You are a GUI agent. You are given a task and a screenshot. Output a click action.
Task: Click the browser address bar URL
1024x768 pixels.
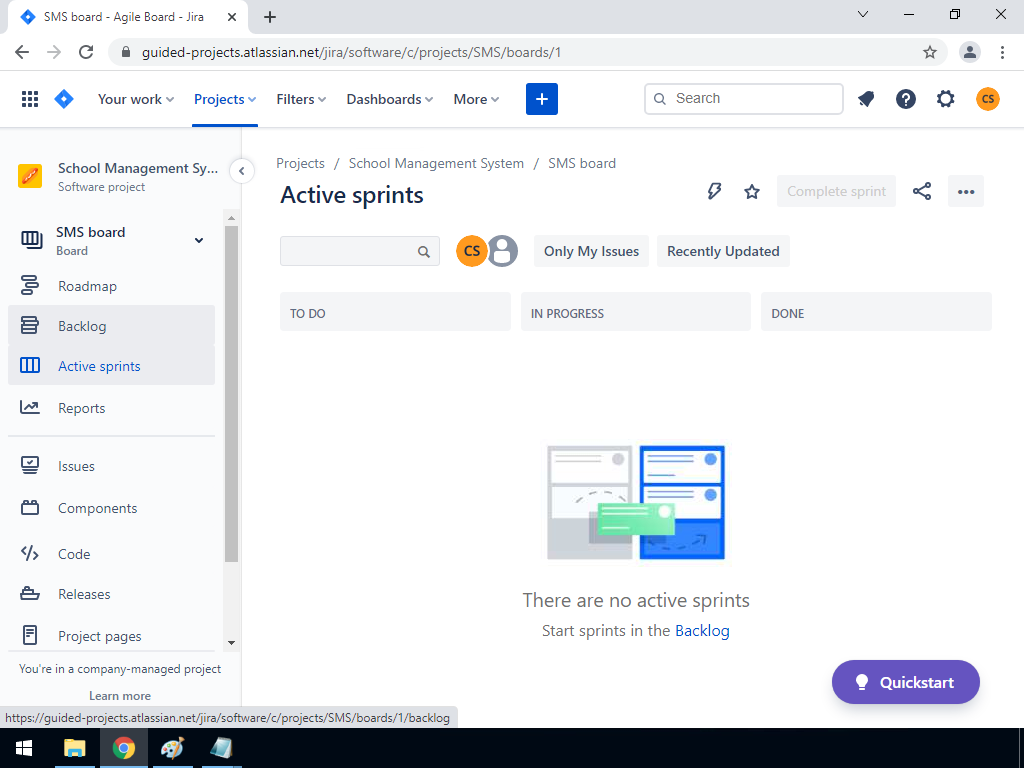[351, 52]
